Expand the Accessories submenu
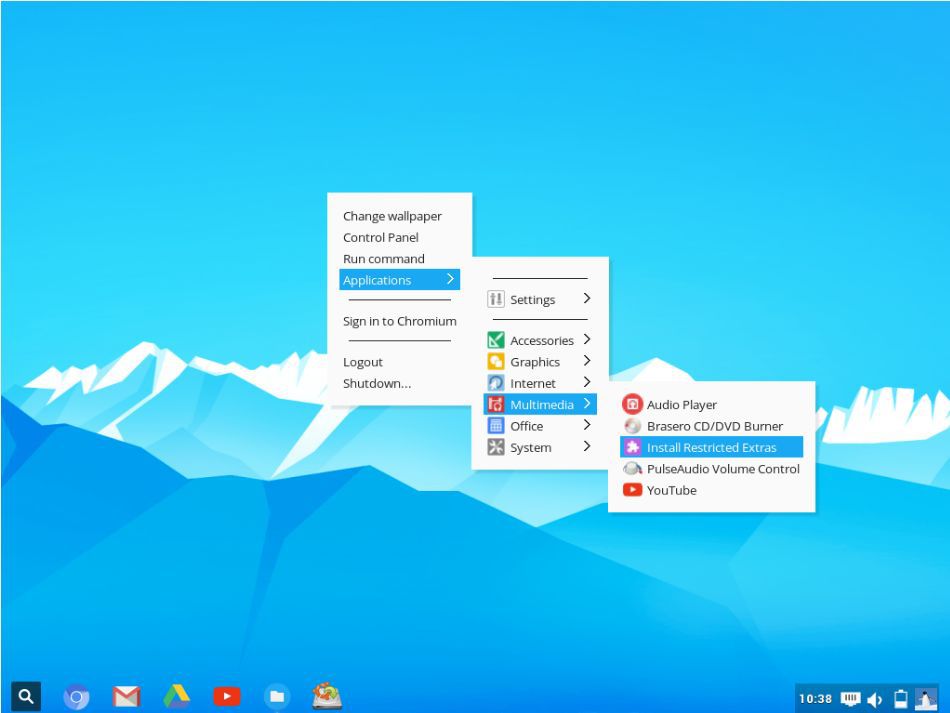 pyautogui.click(x=541, y=340)
